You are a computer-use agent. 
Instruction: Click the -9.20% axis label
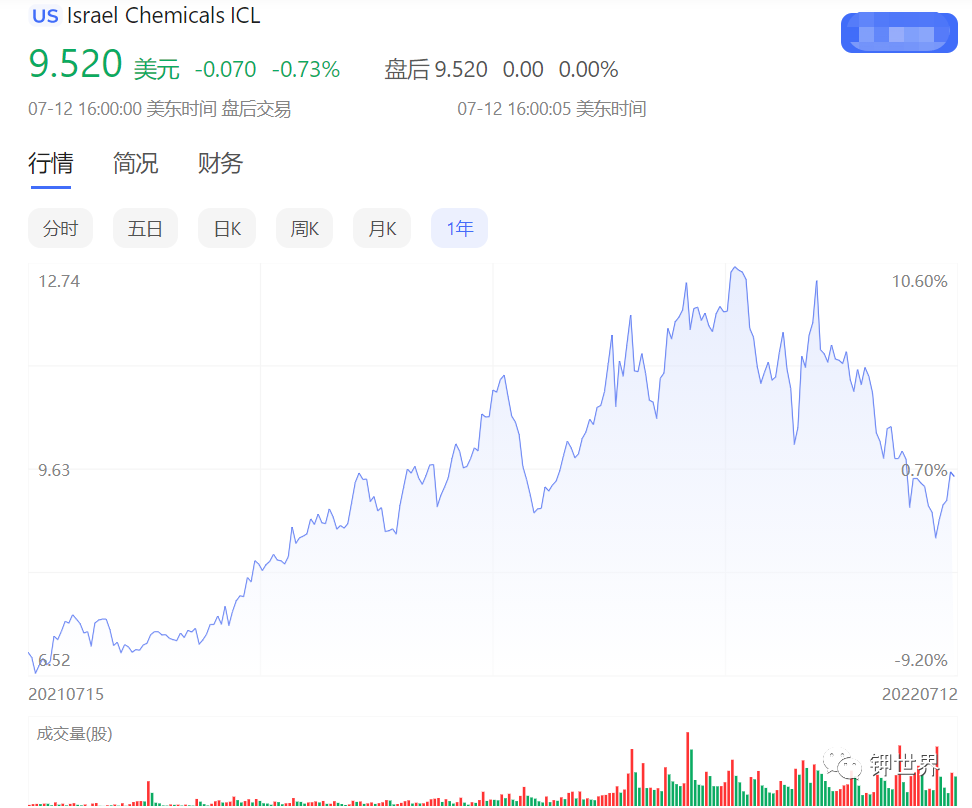tap(921, 660)
